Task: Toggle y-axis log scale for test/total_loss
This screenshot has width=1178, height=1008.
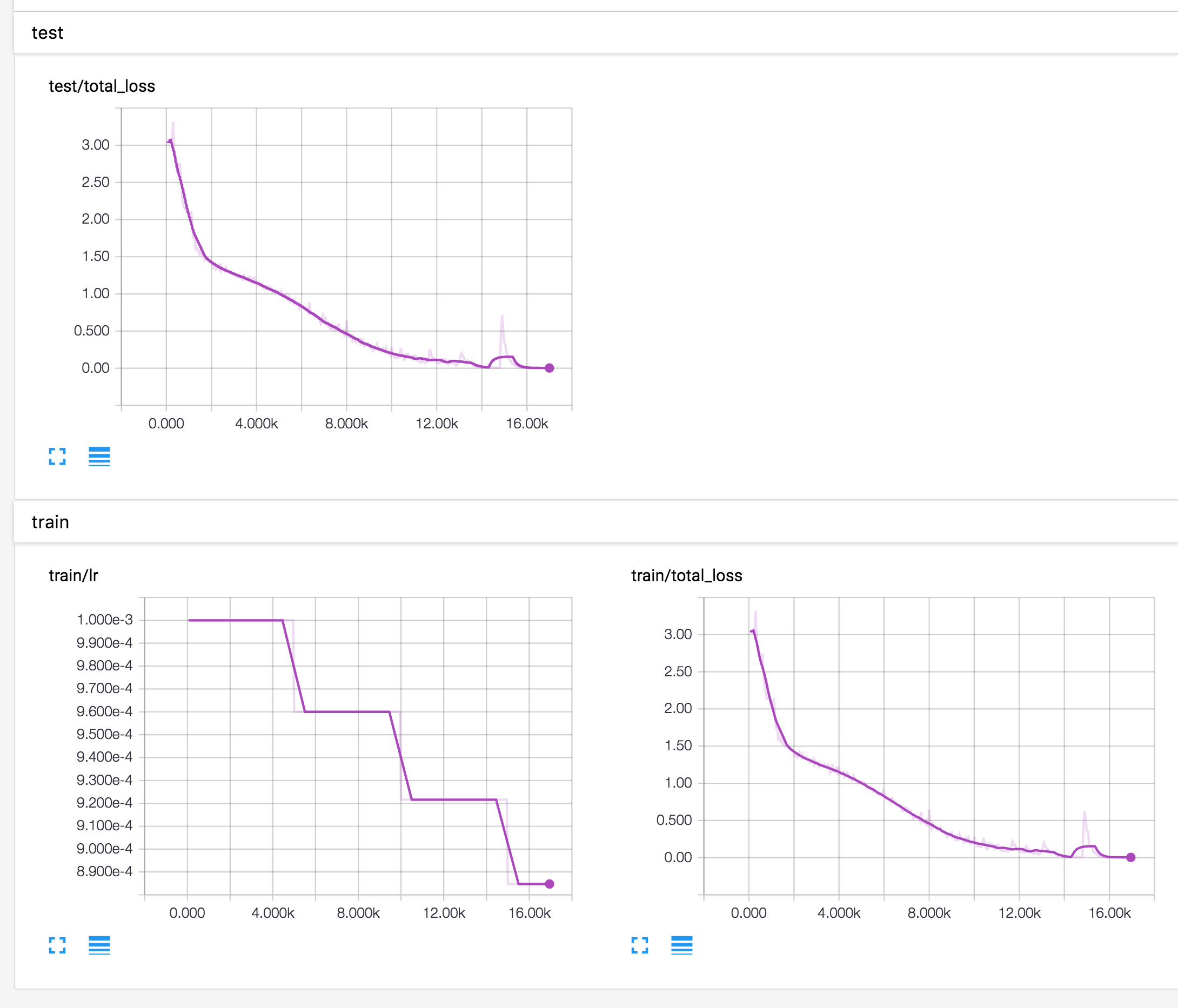Action: [x=99, y=456]
